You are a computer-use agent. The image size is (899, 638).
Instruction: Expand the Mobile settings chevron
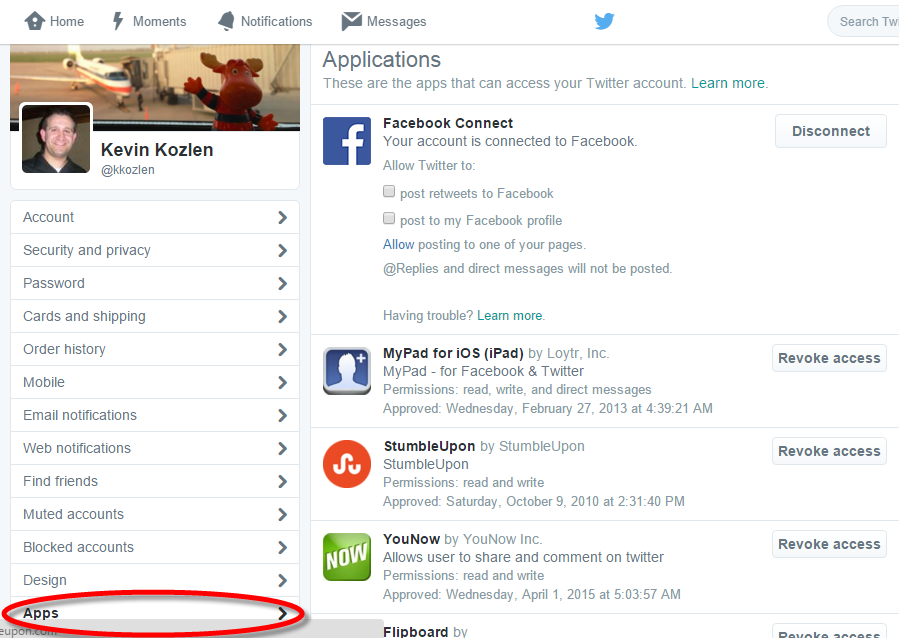[x=282, y=382]
